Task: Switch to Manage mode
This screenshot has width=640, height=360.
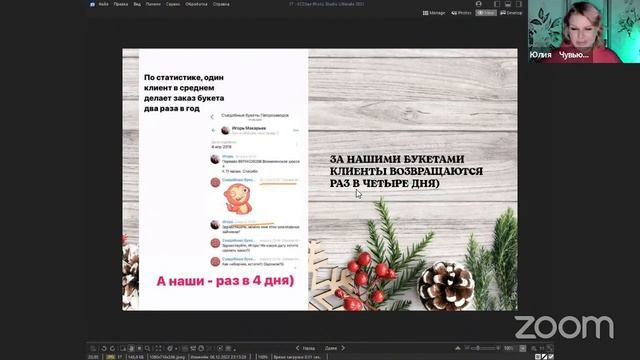Action: pyautogui.click(x=434, y=13)
